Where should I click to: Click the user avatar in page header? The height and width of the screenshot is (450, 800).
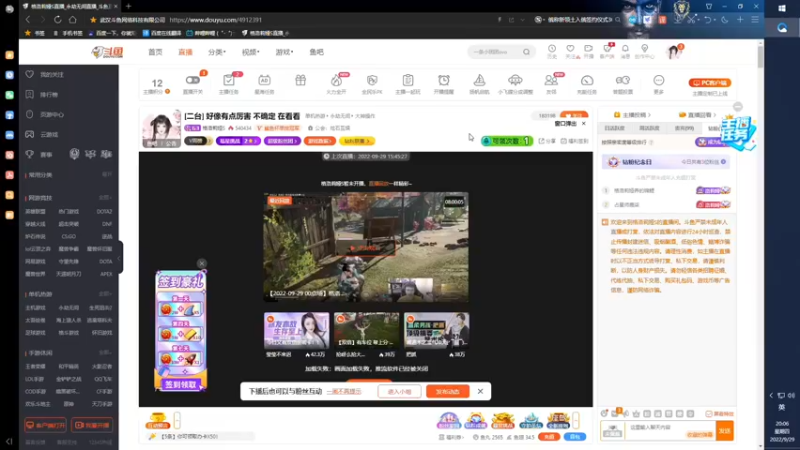pyautogui.click(x=673, y=52)
